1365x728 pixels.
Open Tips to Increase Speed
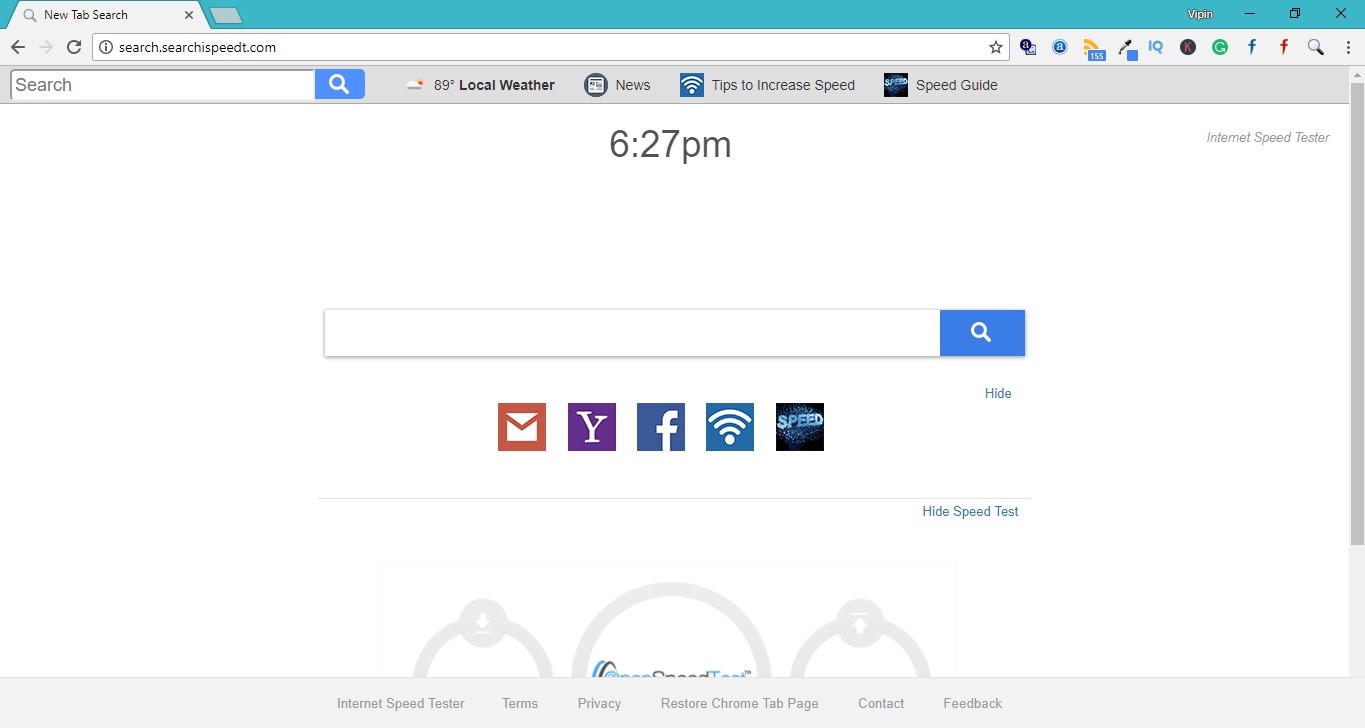766,85
